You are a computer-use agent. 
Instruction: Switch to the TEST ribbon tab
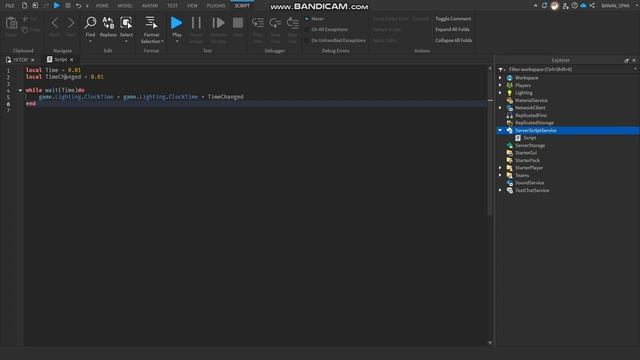click(172, 6)
